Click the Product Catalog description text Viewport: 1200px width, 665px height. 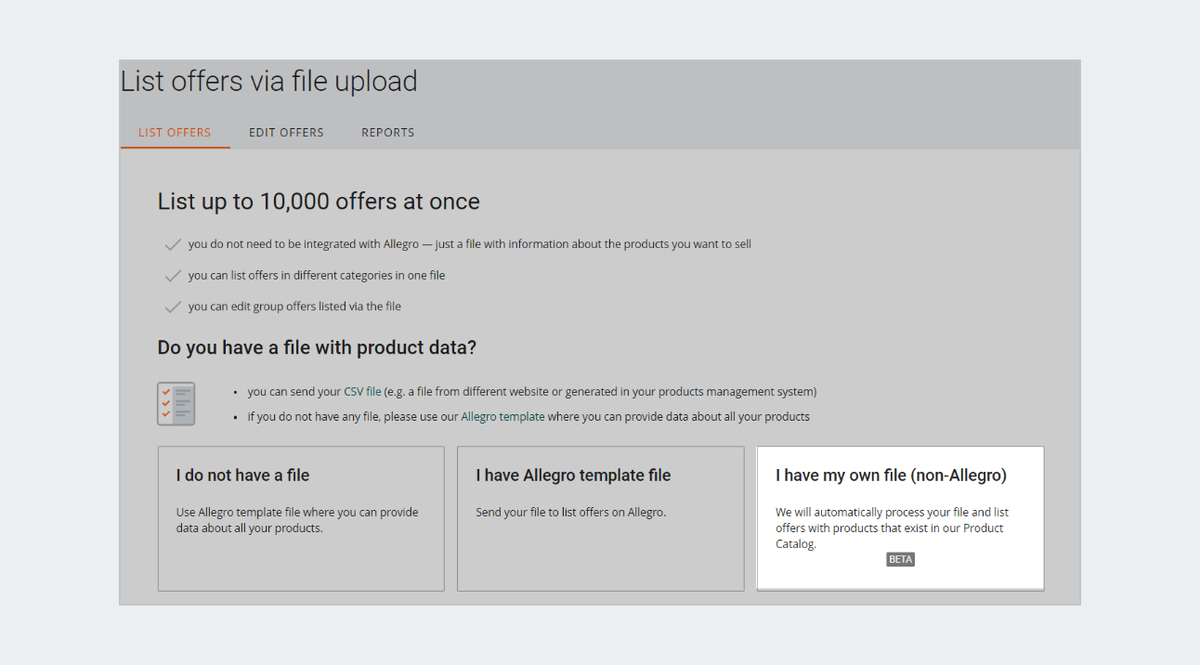tap(891, 528)
